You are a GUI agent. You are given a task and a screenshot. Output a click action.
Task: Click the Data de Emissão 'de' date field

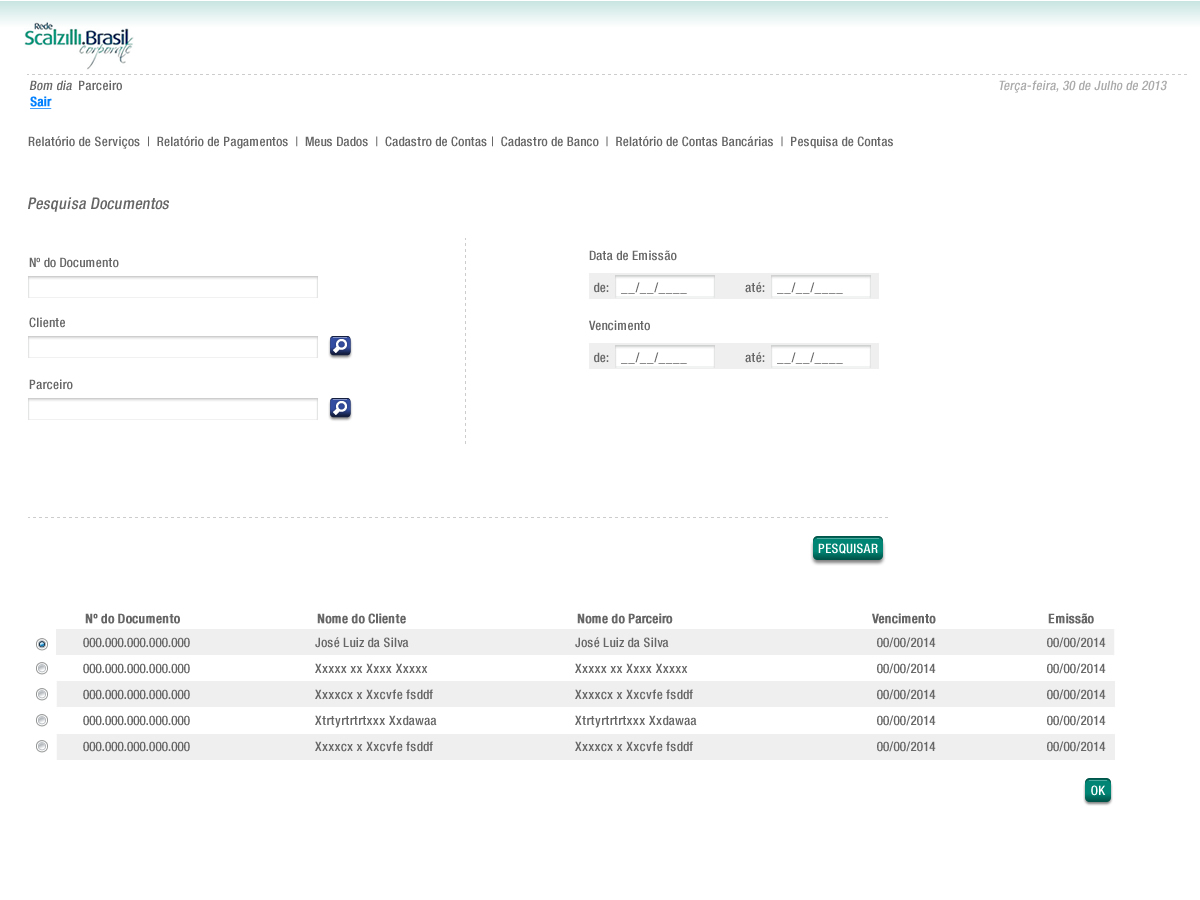coord(664,287)
